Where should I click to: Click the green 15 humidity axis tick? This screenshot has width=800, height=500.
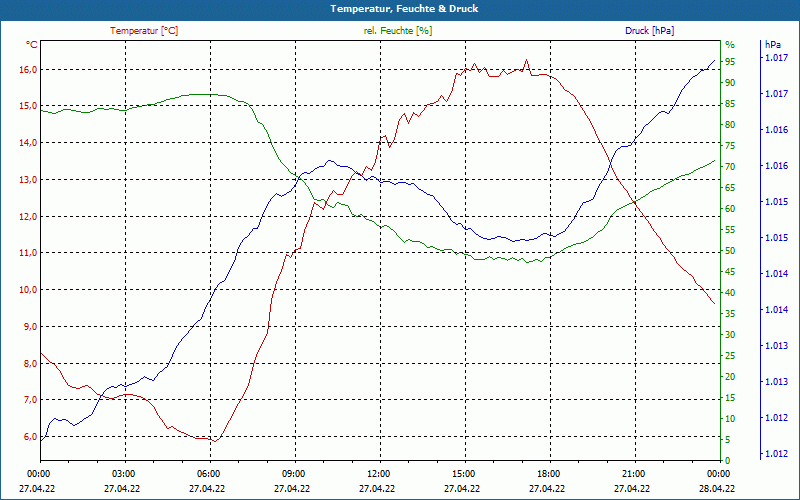pos(730,397)
